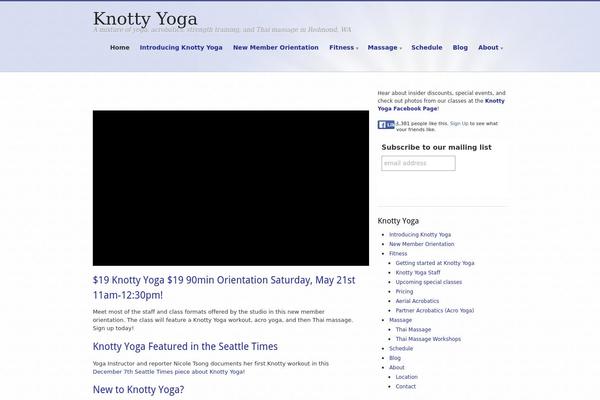Open Getting started at Knotty Yoga
Image resolution: width=600 pixels, height=400 pixels.
click(x=435, y=263)
